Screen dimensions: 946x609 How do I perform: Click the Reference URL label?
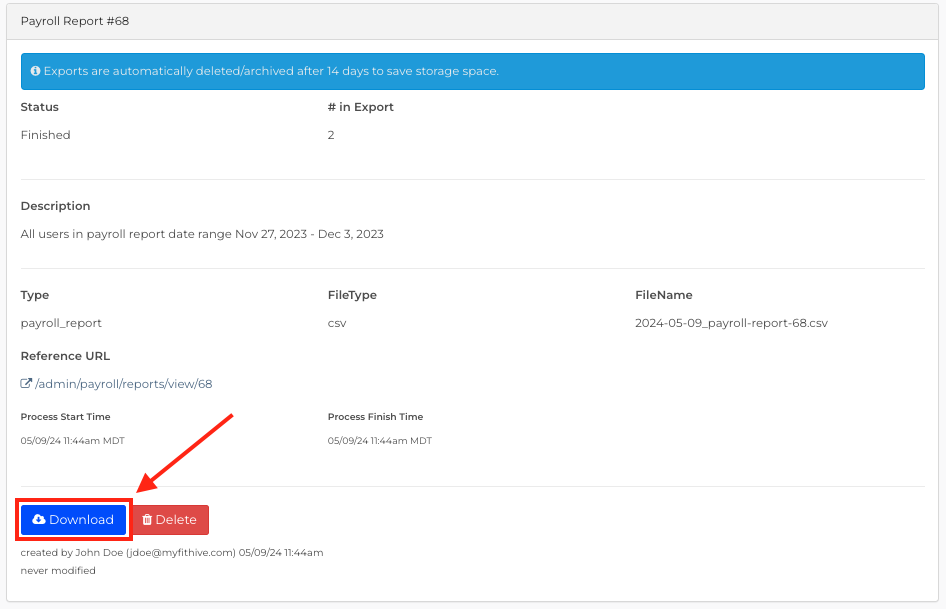coord(65,356)
